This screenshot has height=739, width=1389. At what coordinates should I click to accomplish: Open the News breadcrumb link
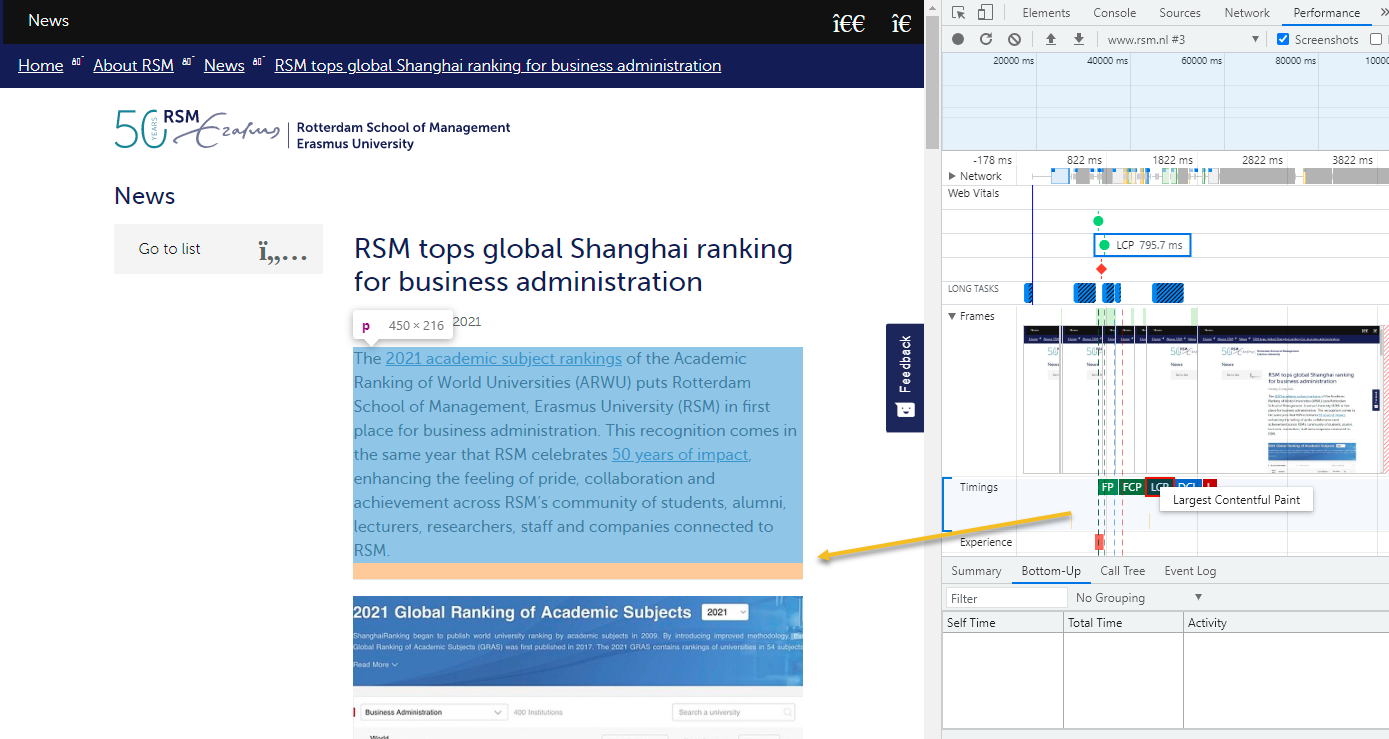click(224, 65)
